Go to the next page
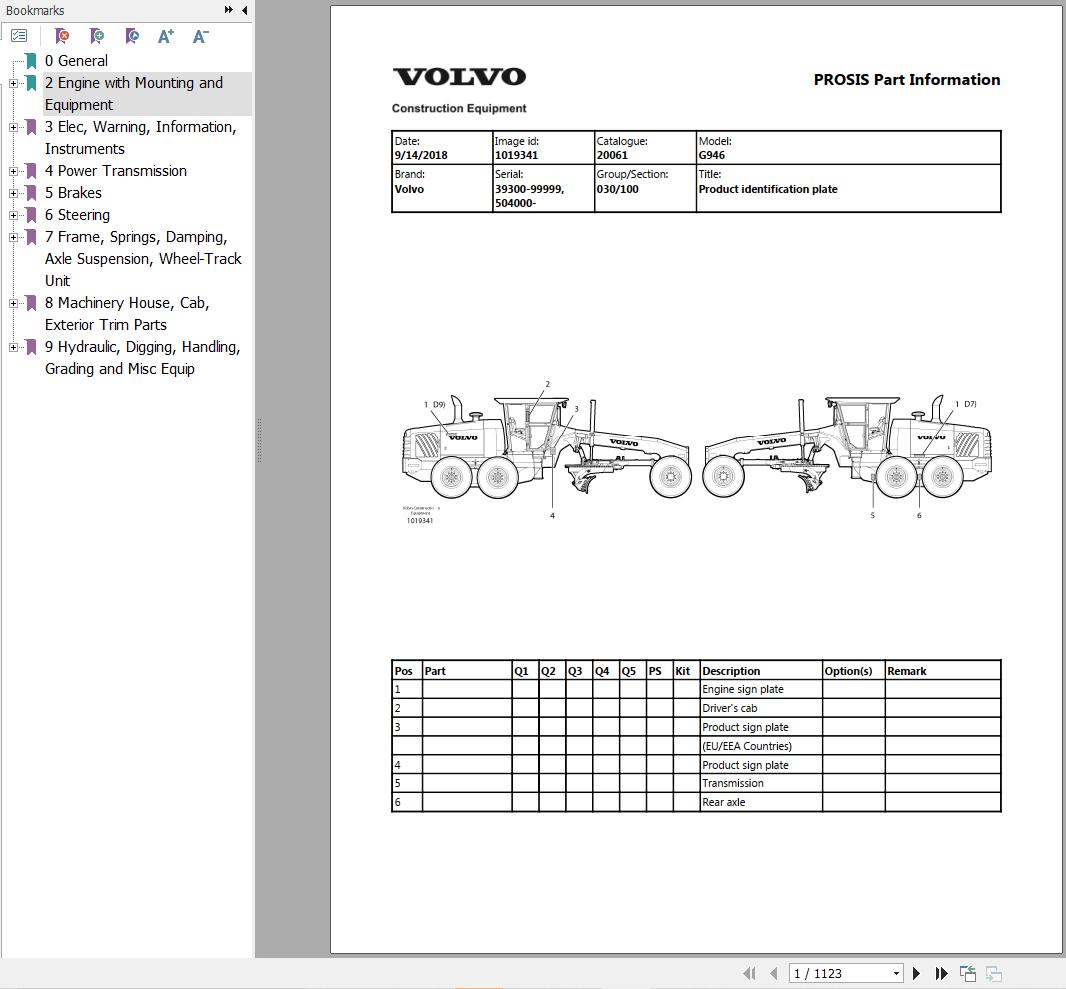 916,973
